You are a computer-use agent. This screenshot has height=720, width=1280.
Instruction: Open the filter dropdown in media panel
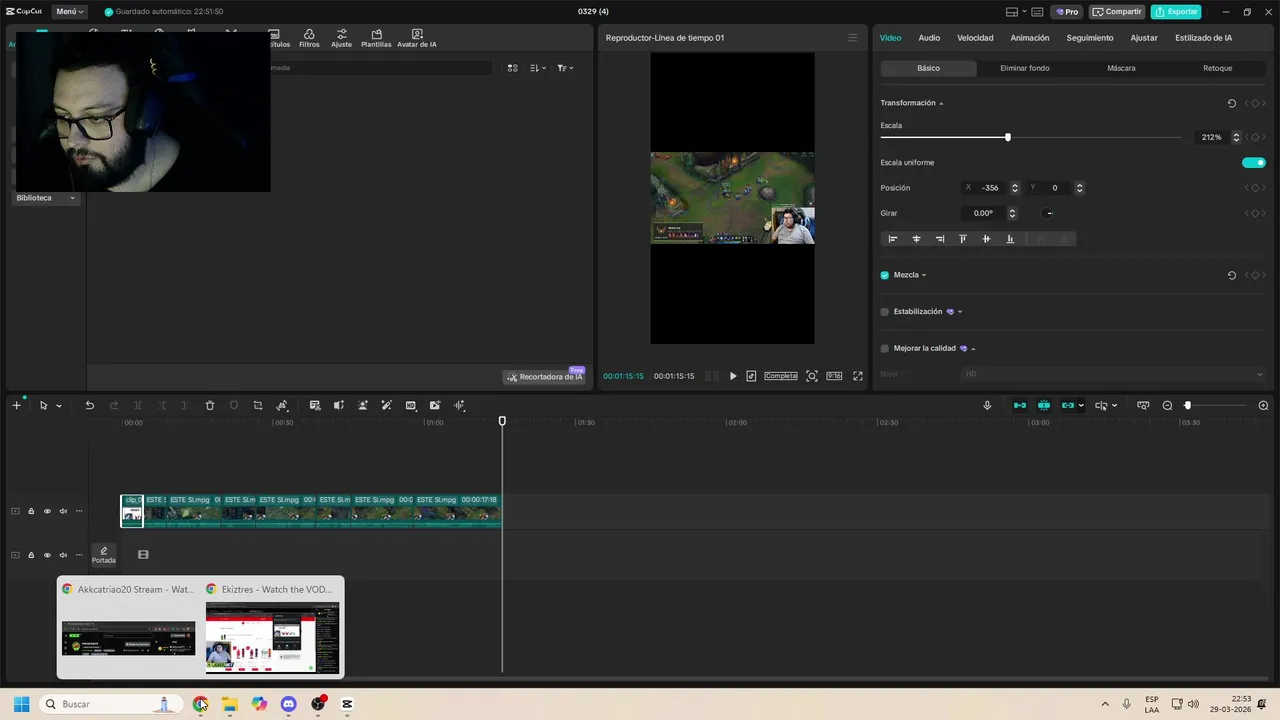pyautogui.click(x=565, y=68)
